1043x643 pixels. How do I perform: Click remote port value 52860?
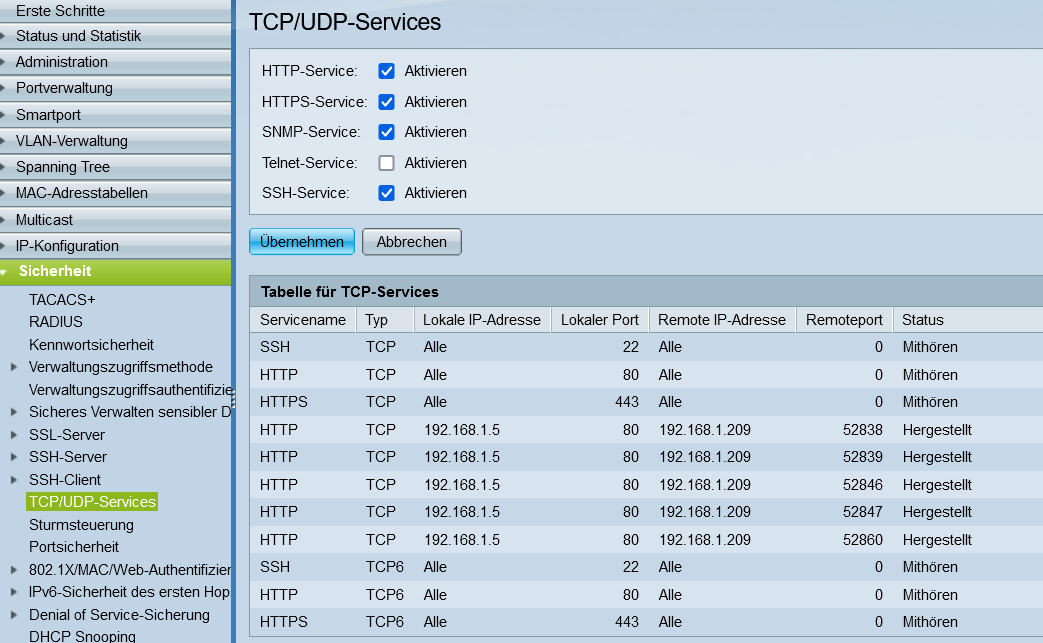863,539
